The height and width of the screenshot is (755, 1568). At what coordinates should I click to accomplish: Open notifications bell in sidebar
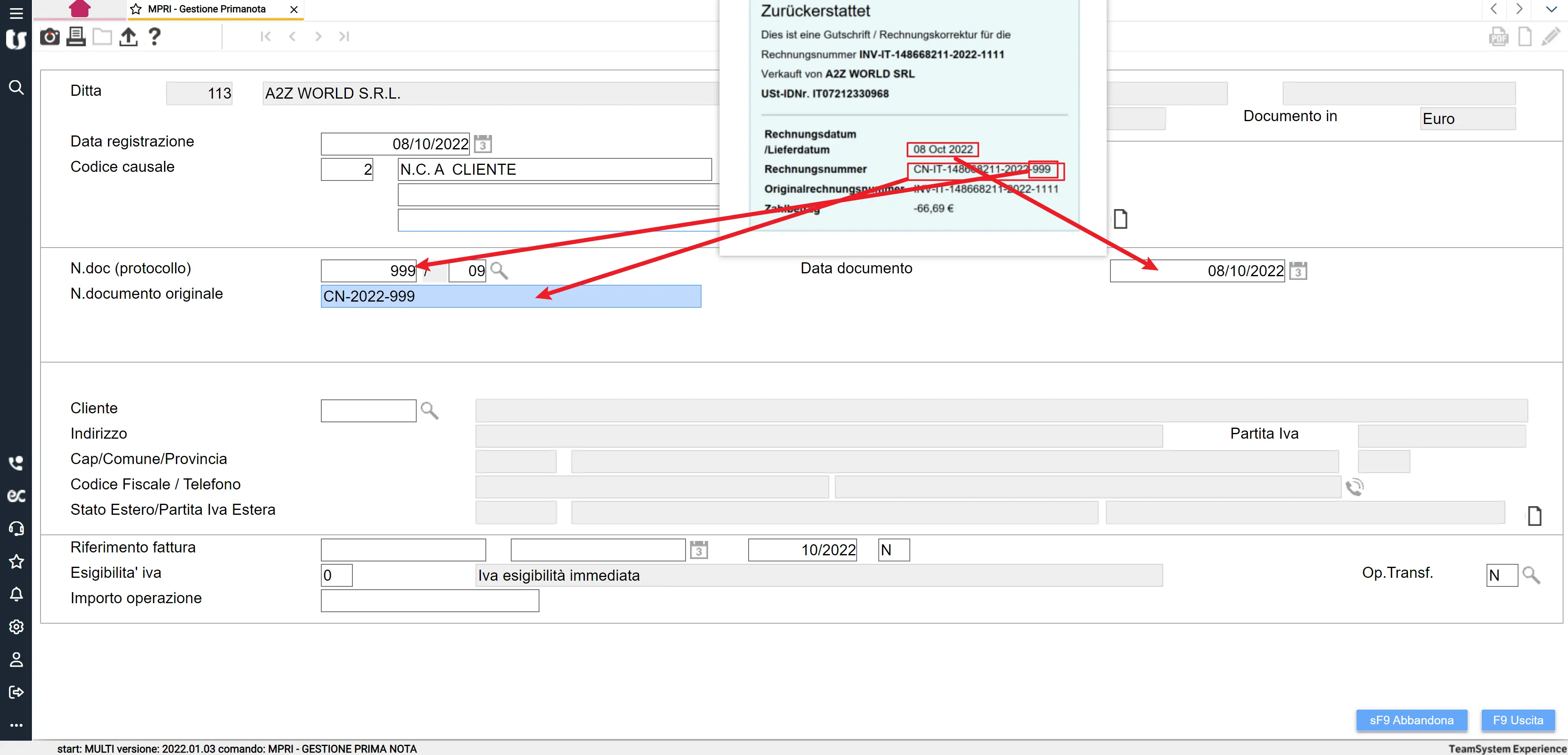click(16, 594)
